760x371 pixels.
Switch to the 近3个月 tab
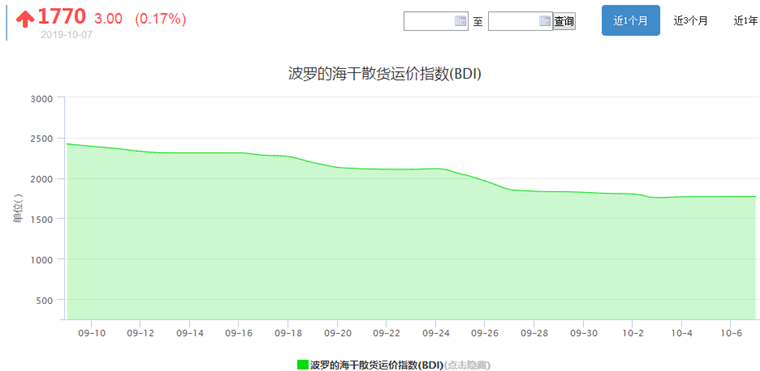[691, 20]
